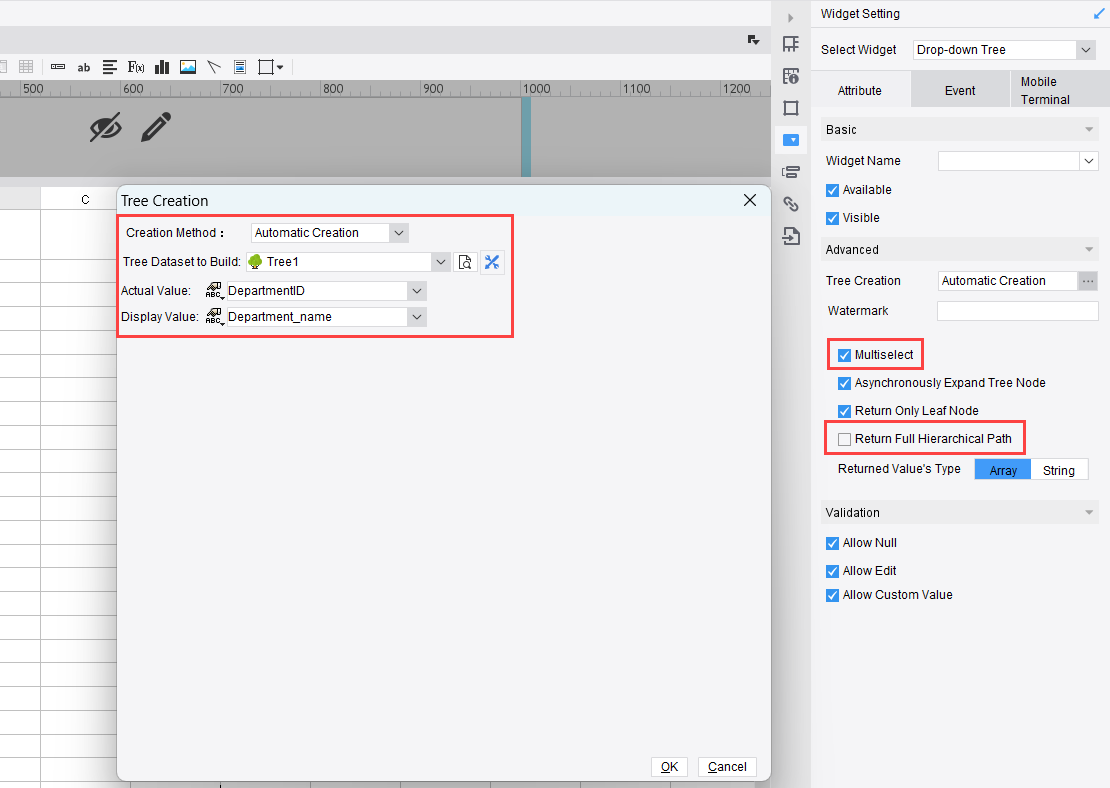
Task: Select the Formula F(x) tool in the toolbar
Action: coord(136,67)
